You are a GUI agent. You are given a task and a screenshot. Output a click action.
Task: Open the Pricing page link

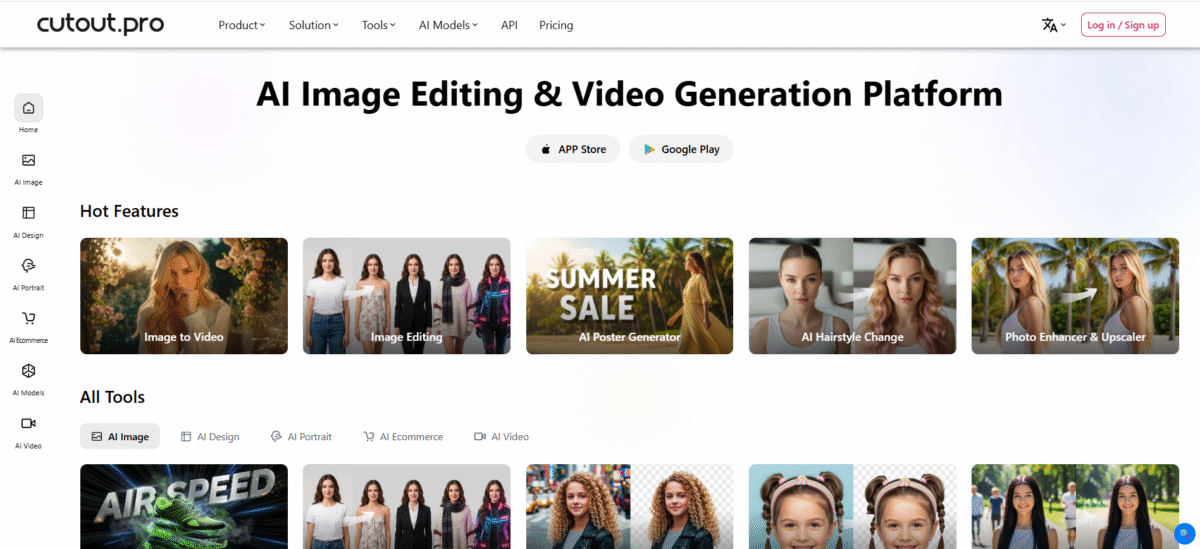click(556, 25)
